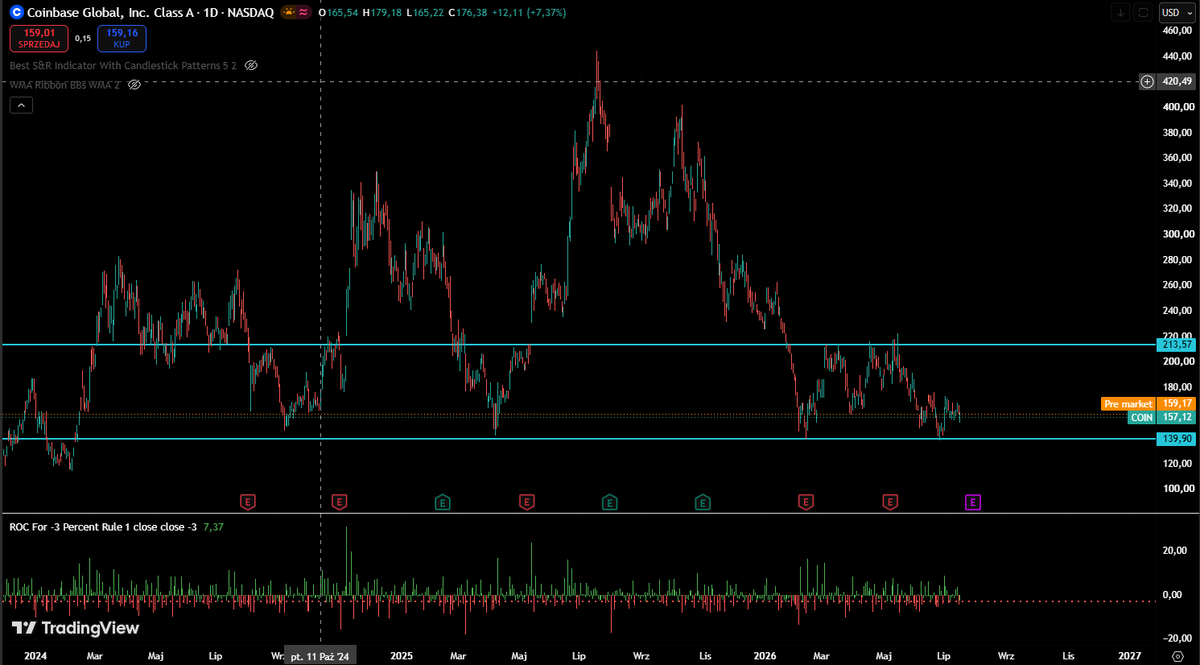1200x665 pixels.
Task: Click the COIN 157,12 last price label
Action: (1161, 417)
